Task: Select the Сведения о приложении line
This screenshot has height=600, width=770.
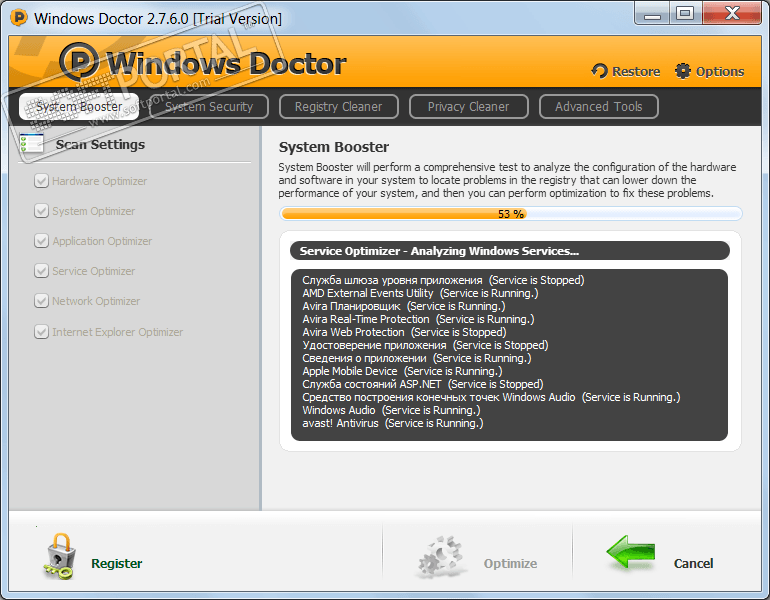Action: (417, 358)
